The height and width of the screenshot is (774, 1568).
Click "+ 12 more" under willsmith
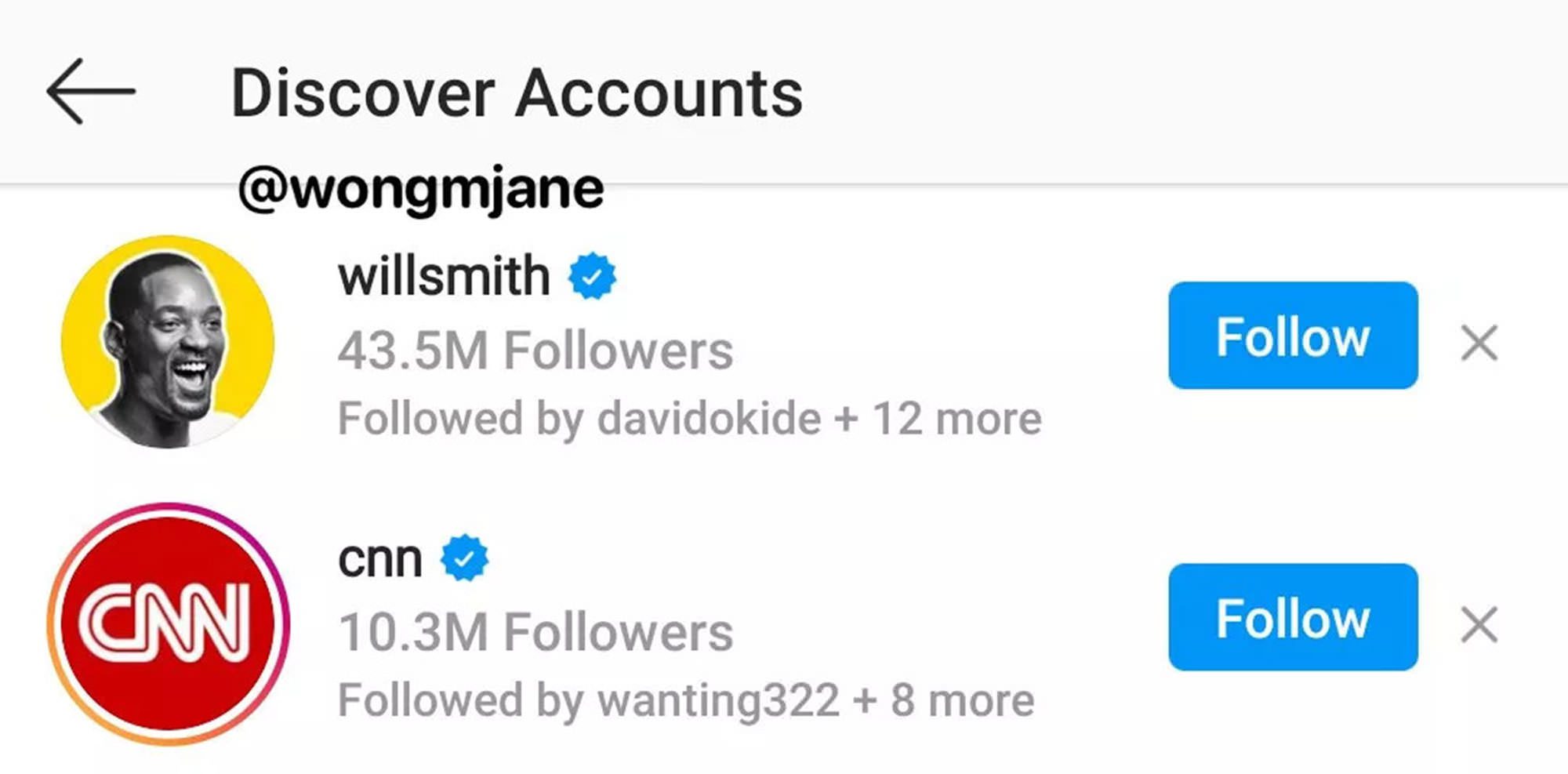[x=938, y=418]
